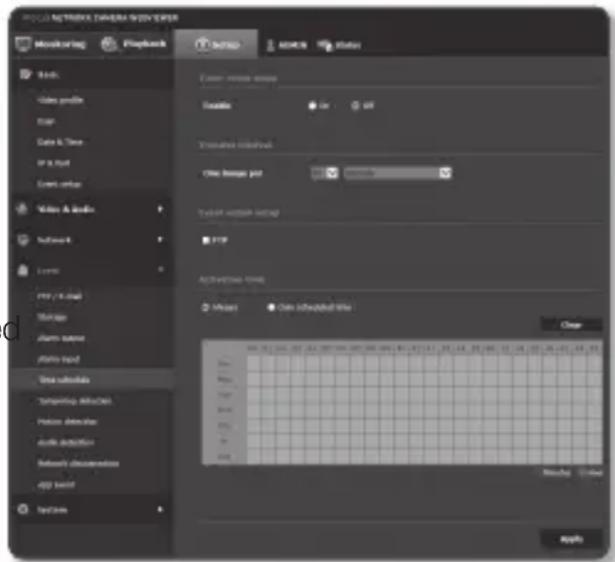Image resolution: width=615 pixels, height=562 pixels.
Task: Expand Network menu arrow
Action: 160,239
